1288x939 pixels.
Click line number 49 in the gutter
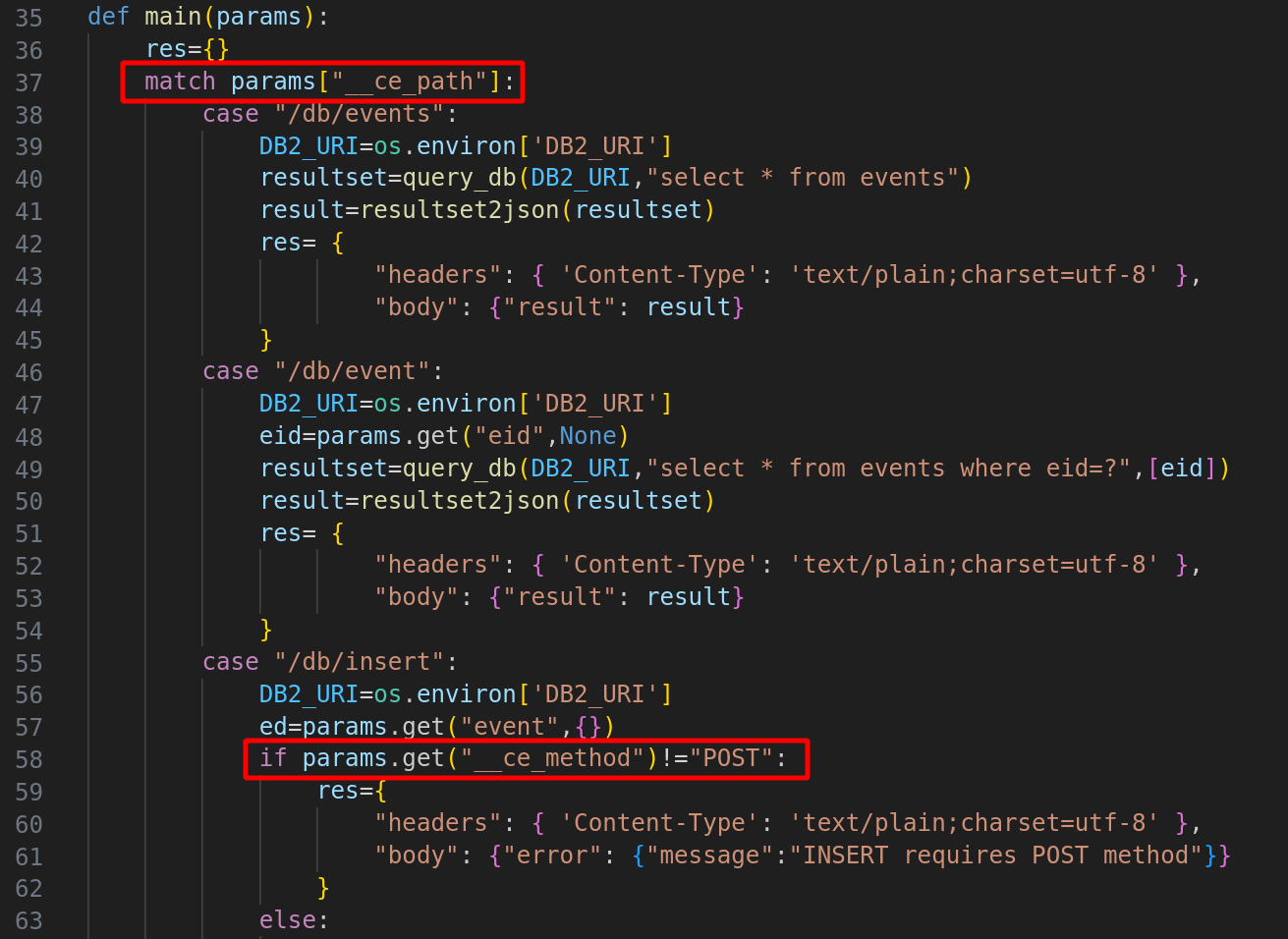click(28, 469)
